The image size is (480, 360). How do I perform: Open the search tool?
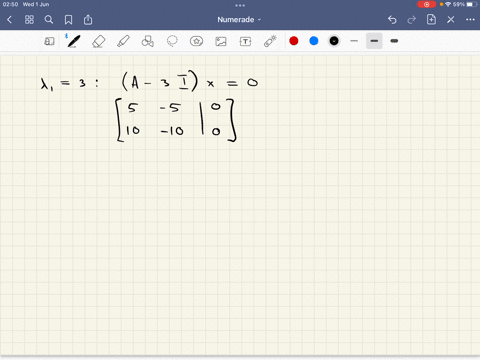pos(49,20)
